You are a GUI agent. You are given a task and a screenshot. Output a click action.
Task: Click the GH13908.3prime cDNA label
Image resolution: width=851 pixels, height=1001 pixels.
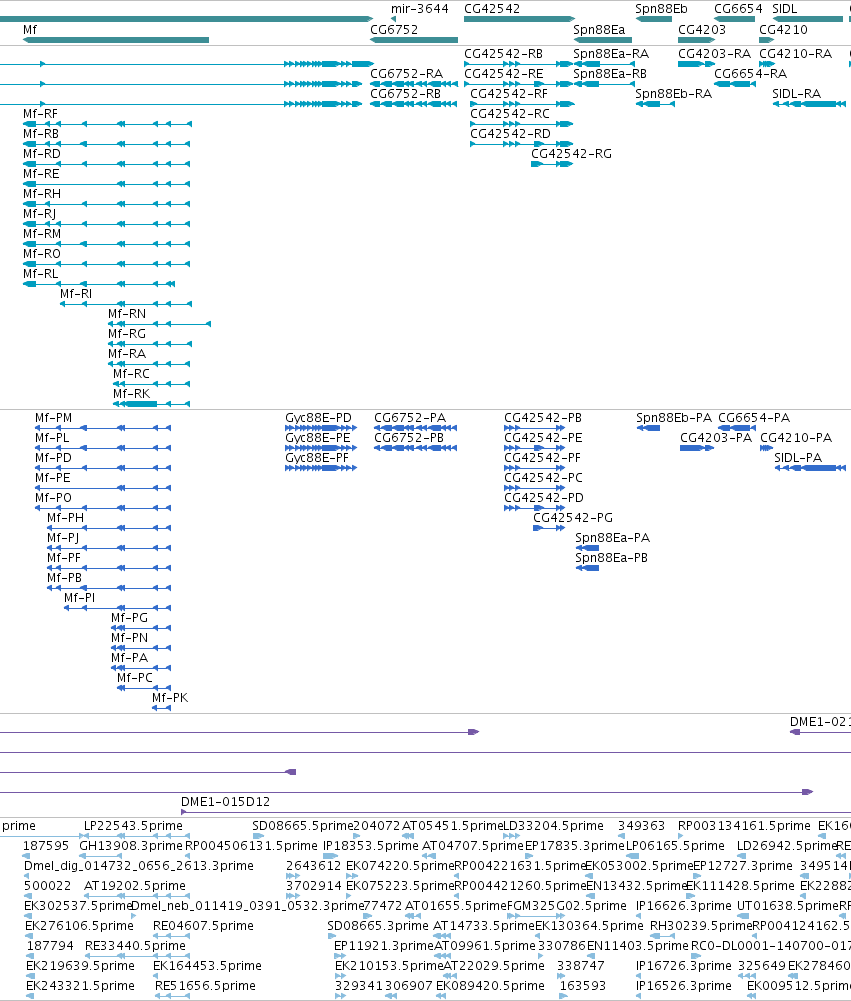click(x=131, y=846)
